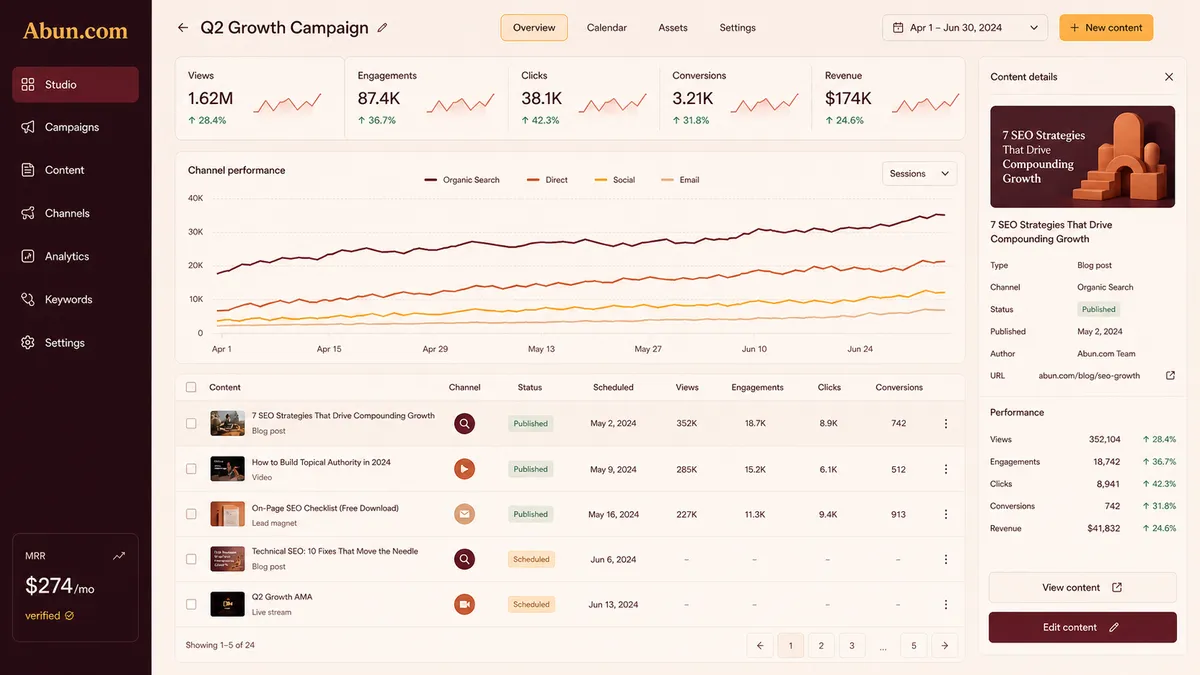The width and height of the screenshot is (1200, 675).
Task: Click the Edit content button
Action: (1082, 627)
